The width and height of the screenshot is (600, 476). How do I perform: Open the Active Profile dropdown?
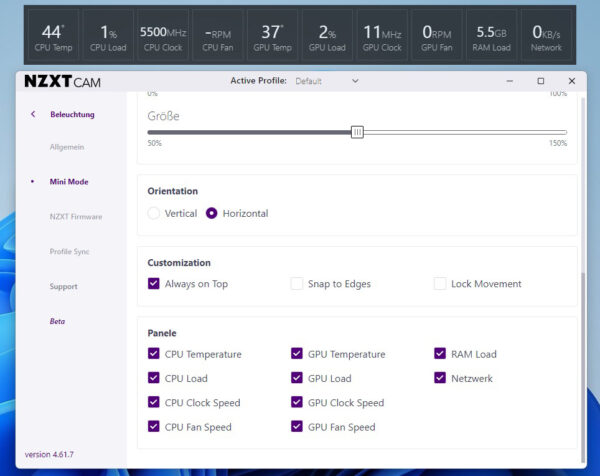tap(327, 81)
